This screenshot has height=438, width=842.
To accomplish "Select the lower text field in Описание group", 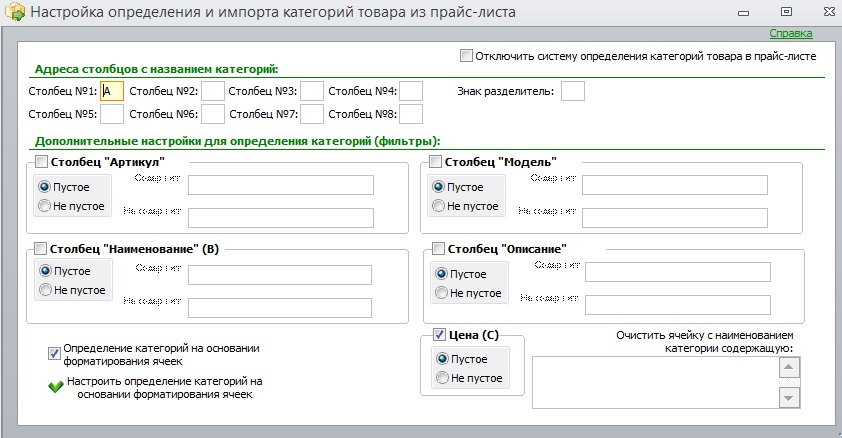I will [x=678, y=305].
